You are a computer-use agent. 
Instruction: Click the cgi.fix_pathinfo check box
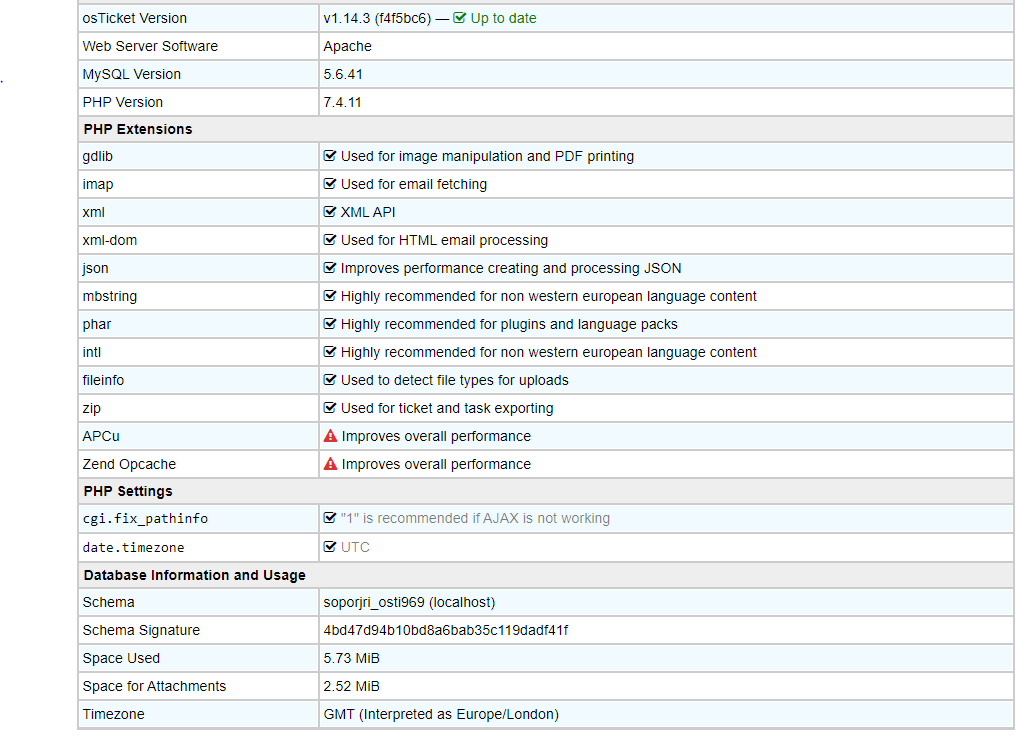(x=330, y=518)
